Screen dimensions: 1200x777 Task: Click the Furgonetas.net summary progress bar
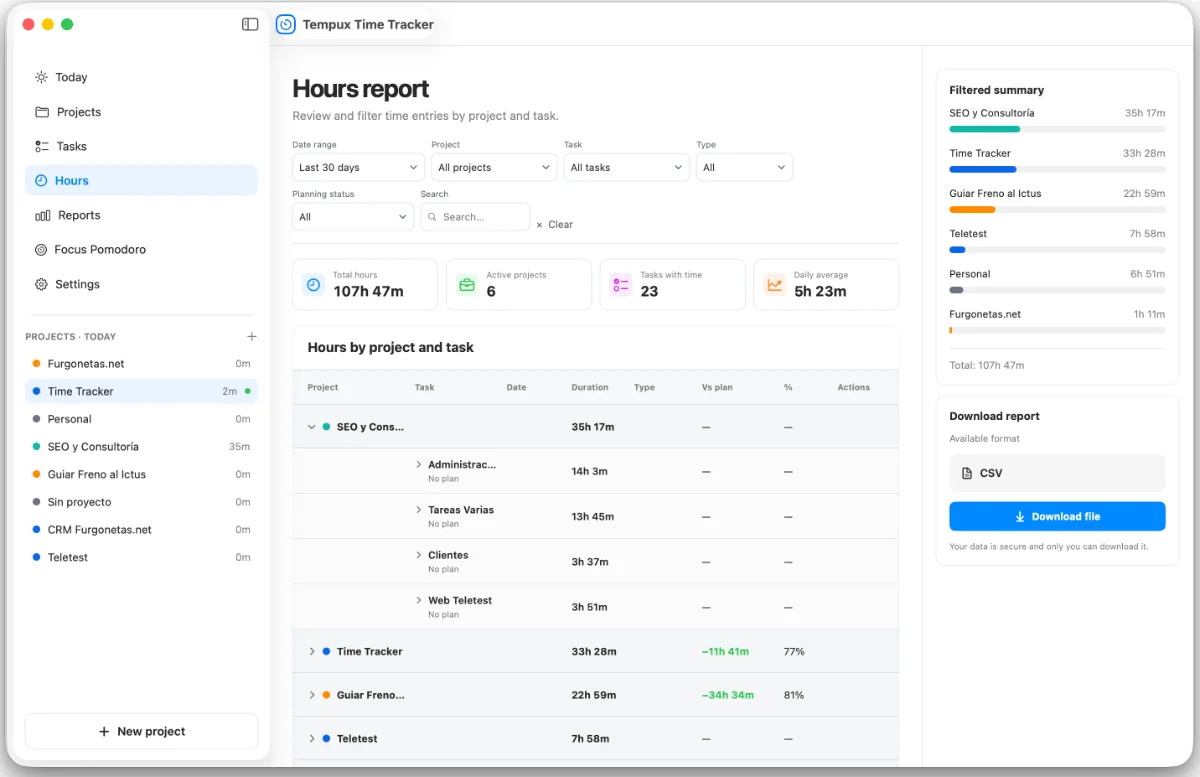pyautogui.click(x=1057, y=330)
